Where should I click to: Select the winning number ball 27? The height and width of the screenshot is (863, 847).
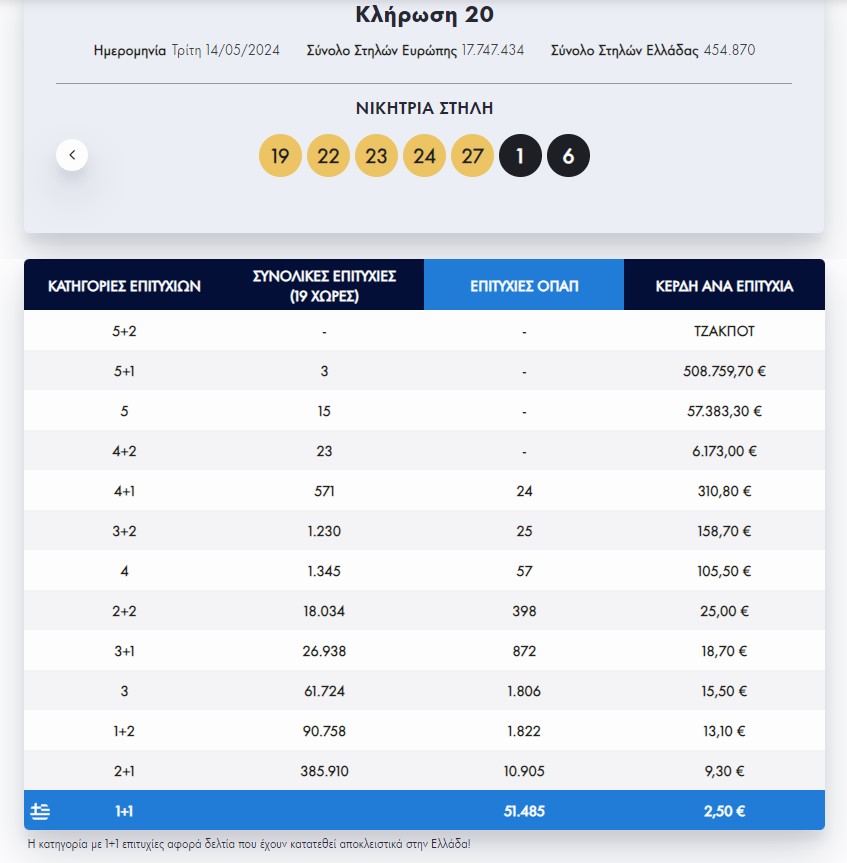coord(473,155)
